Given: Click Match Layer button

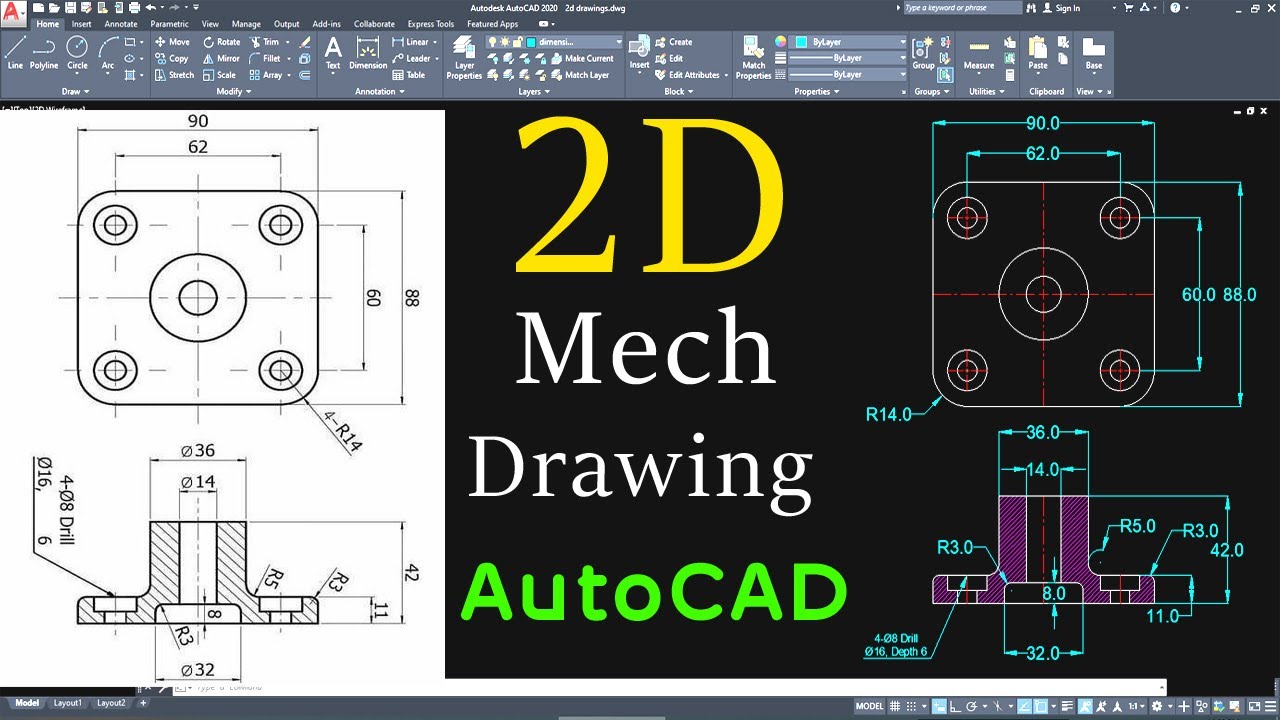Looking at the screenshot, I should coord(579,75).
